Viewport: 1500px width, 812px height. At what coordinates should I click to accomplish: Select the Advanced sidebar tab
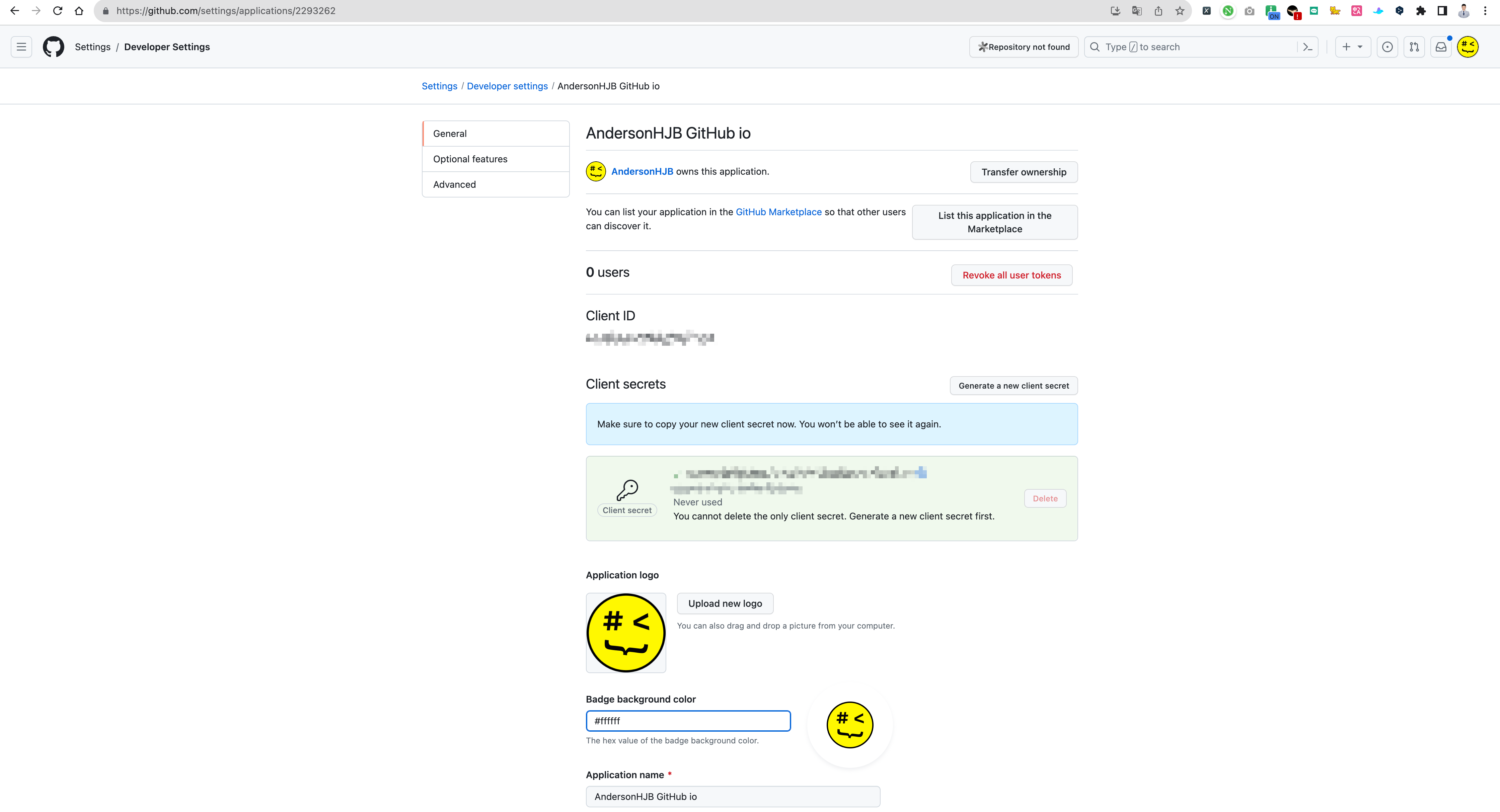pyautogui.click(x=496, y=184)
